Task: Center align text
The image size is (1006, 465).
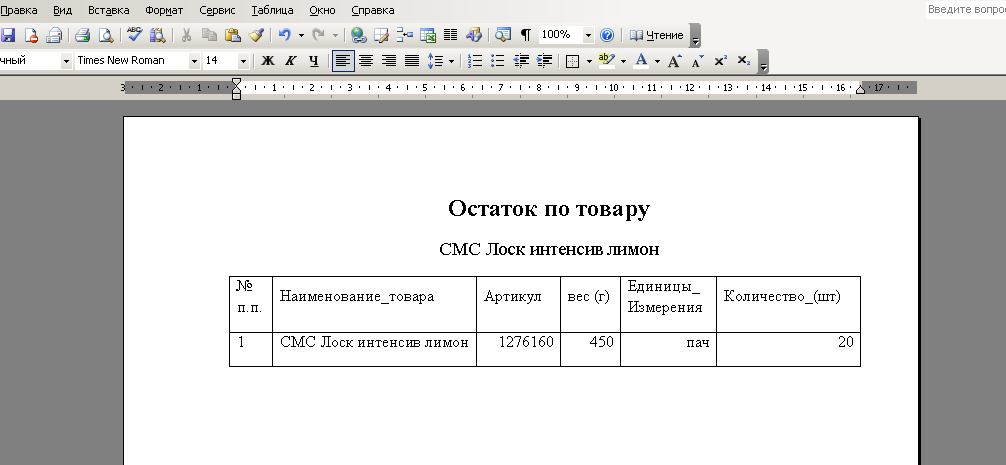Action: coord(366,61)
